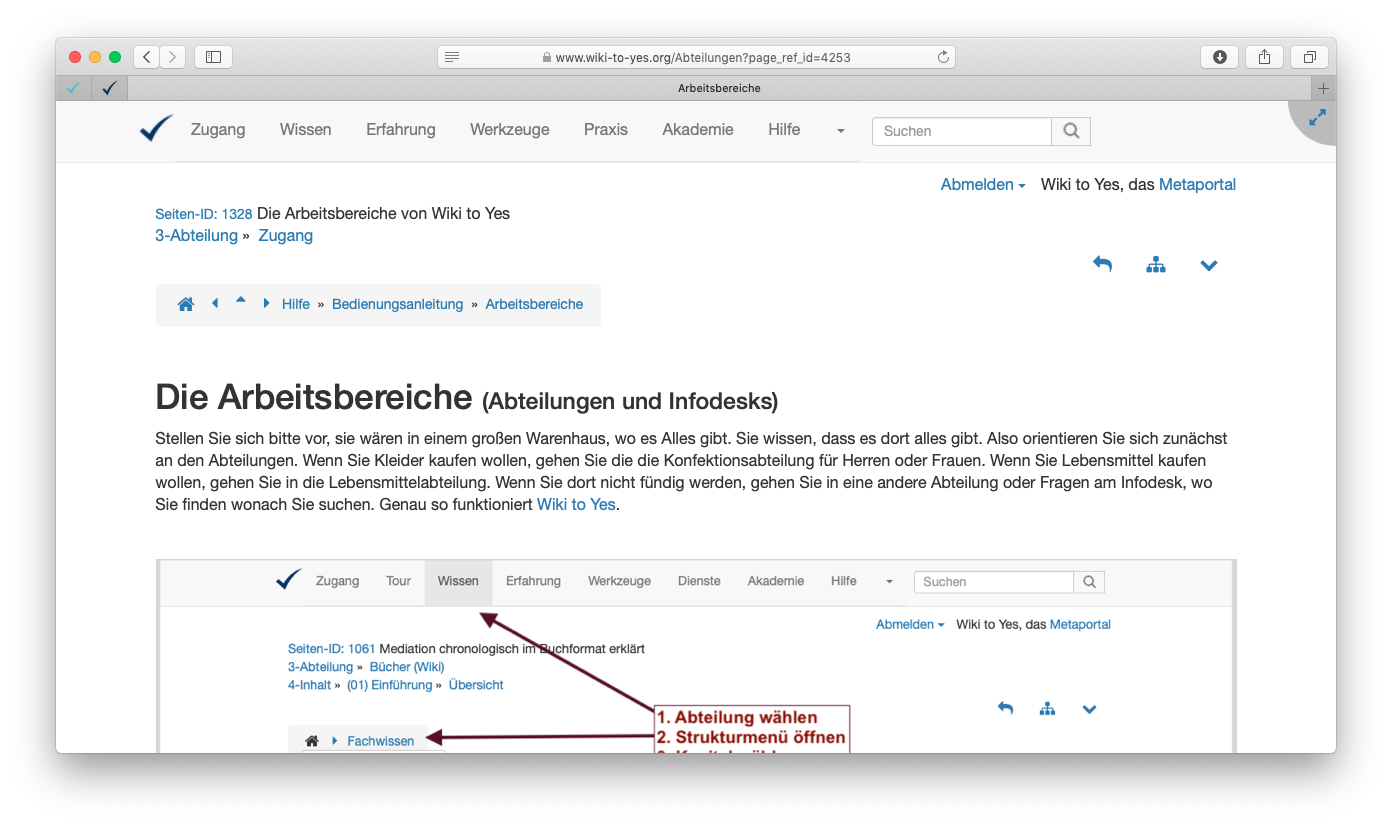The image size is (1392, 827).
Task: Expand the blue chevron down menu
Action: [x=1208, y=265]
